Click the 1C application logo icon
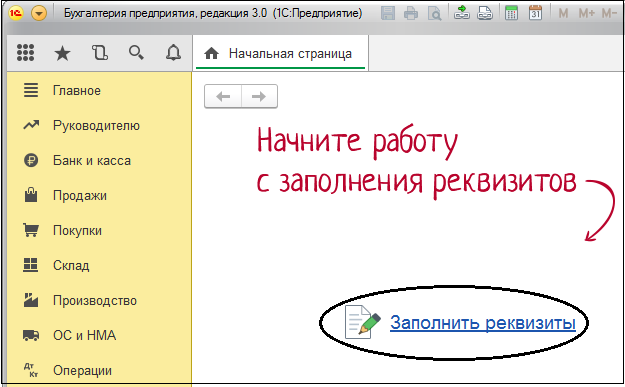 [x=16, y=14]
